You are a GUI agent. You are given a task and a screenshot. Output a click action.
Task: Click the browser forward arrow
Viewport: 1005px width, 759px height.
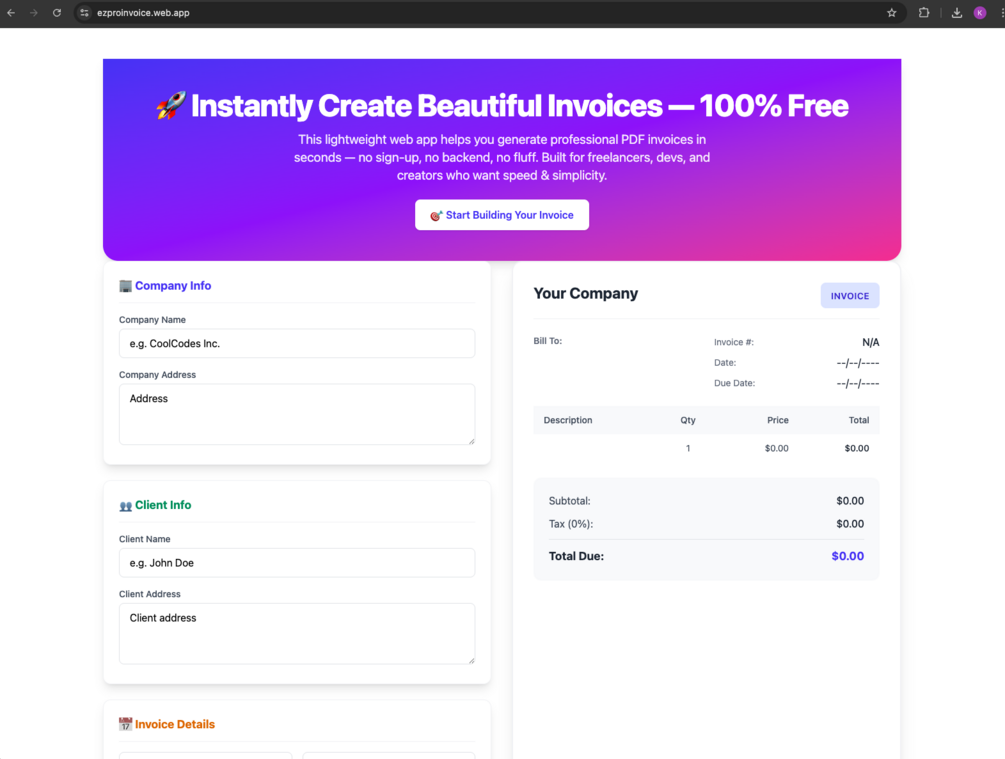[34, 13]
